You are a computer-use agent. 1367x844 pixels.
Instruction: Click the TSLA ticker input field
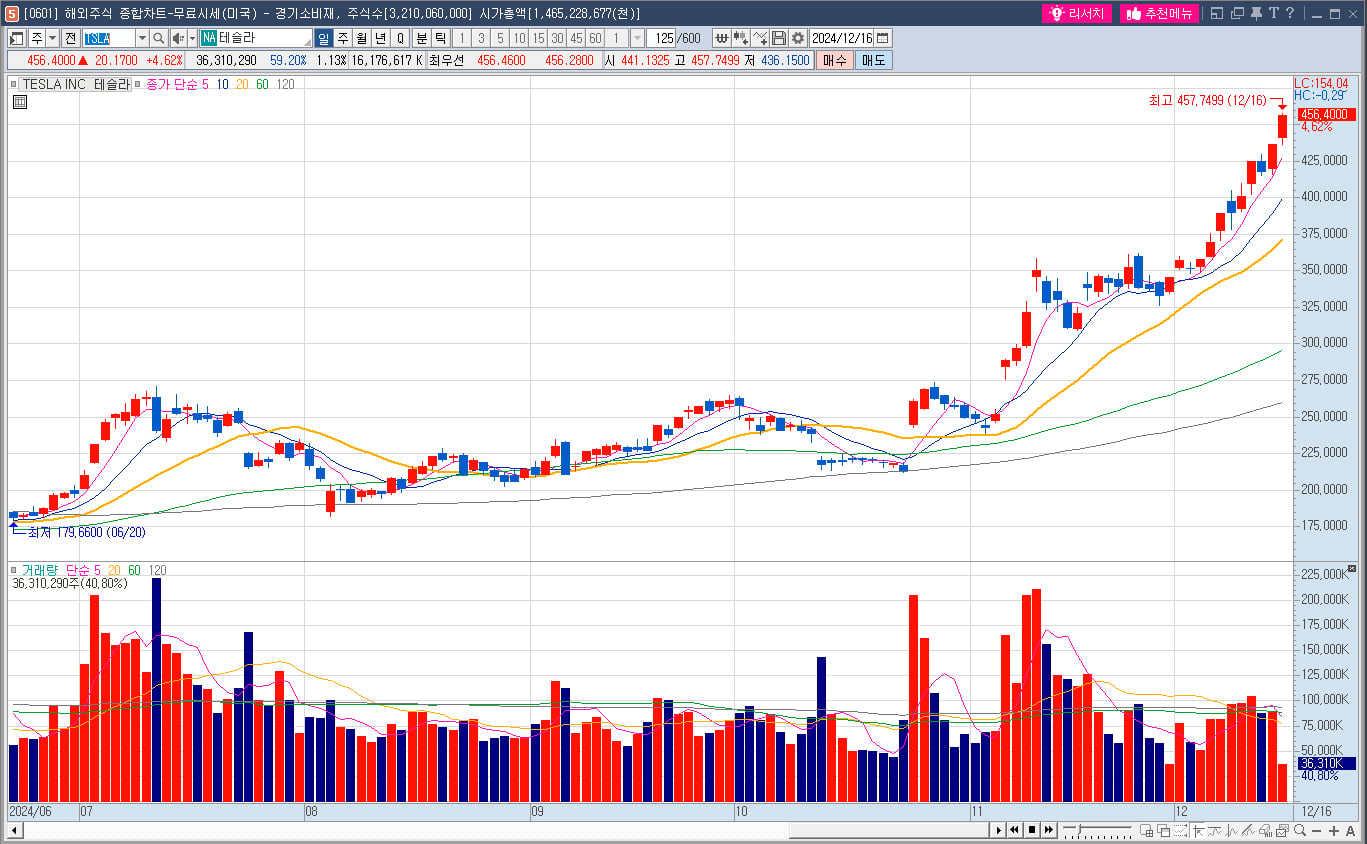(x=109, y=38)
